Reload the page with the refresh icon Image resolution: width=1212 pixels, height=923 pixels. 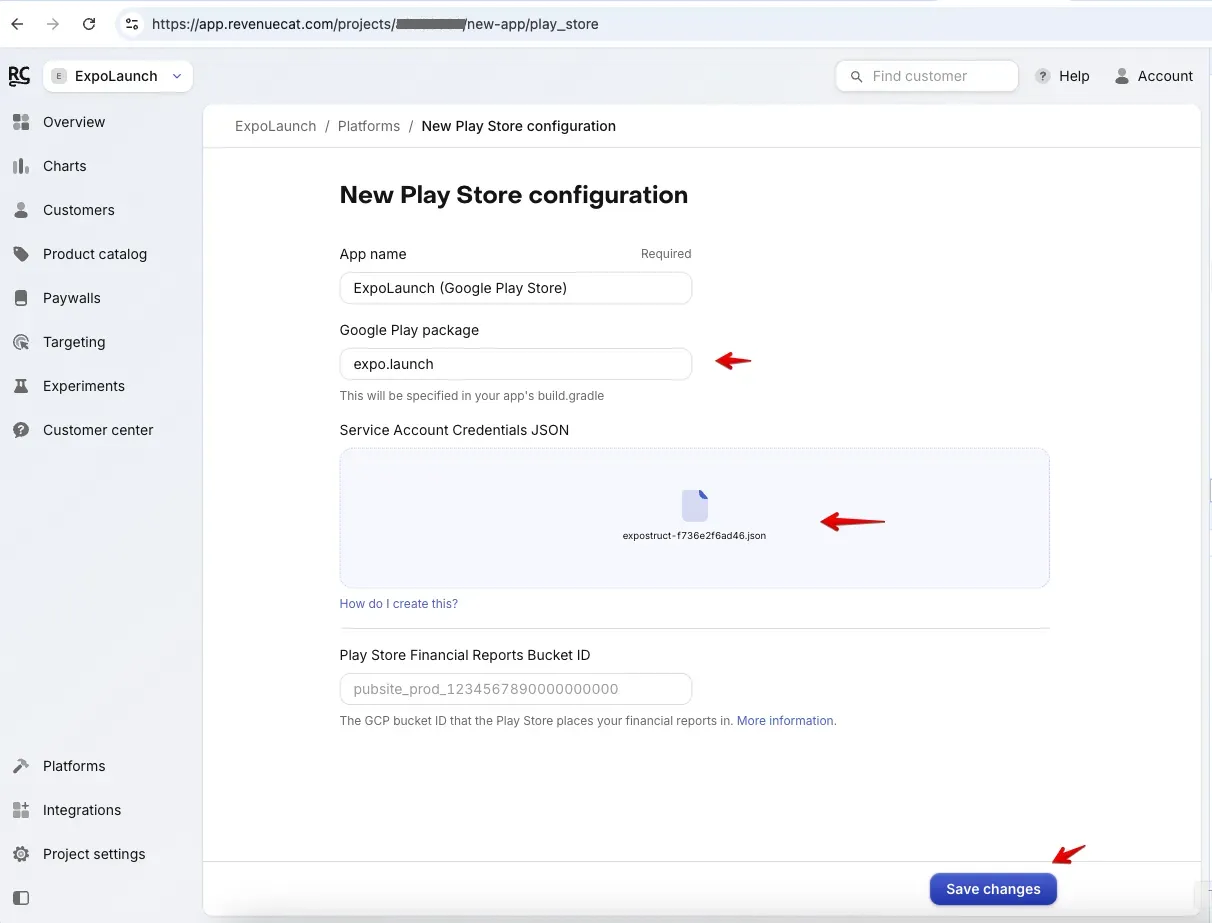pyautogui.click(x=89, y=24)
